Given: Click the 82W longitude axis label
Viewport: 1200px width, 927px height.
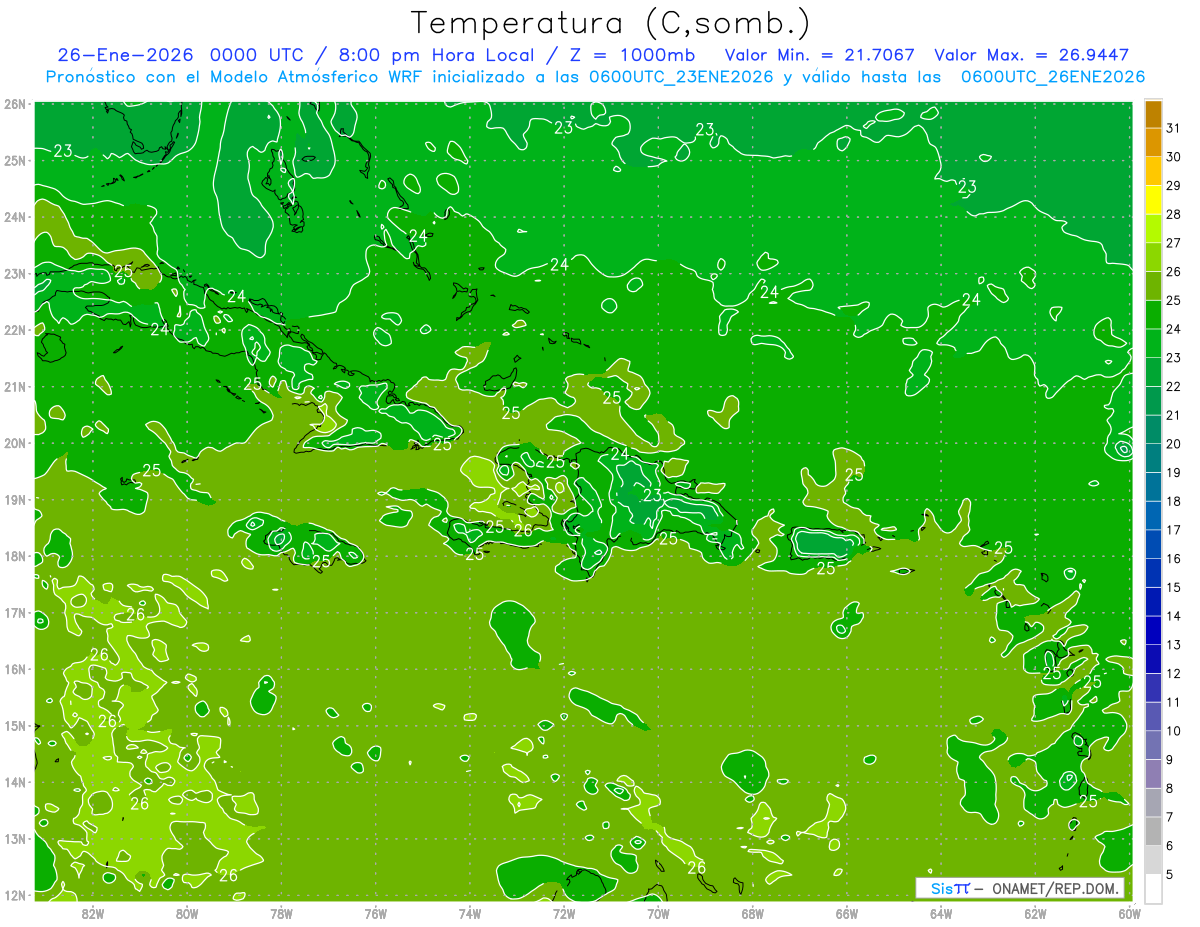Looking at the screenshot, I should pos(93,913).
